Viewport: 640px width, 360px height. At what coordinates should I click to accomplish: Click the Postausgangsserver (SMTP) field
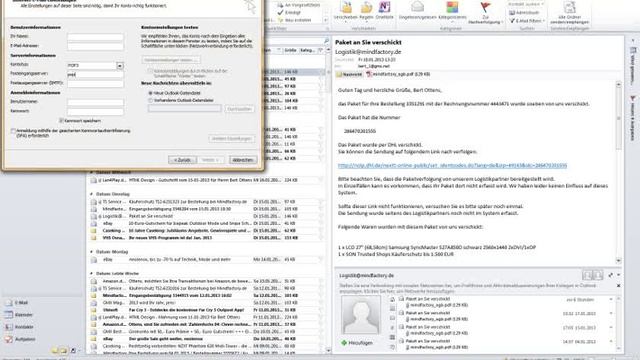coord(96,84)
